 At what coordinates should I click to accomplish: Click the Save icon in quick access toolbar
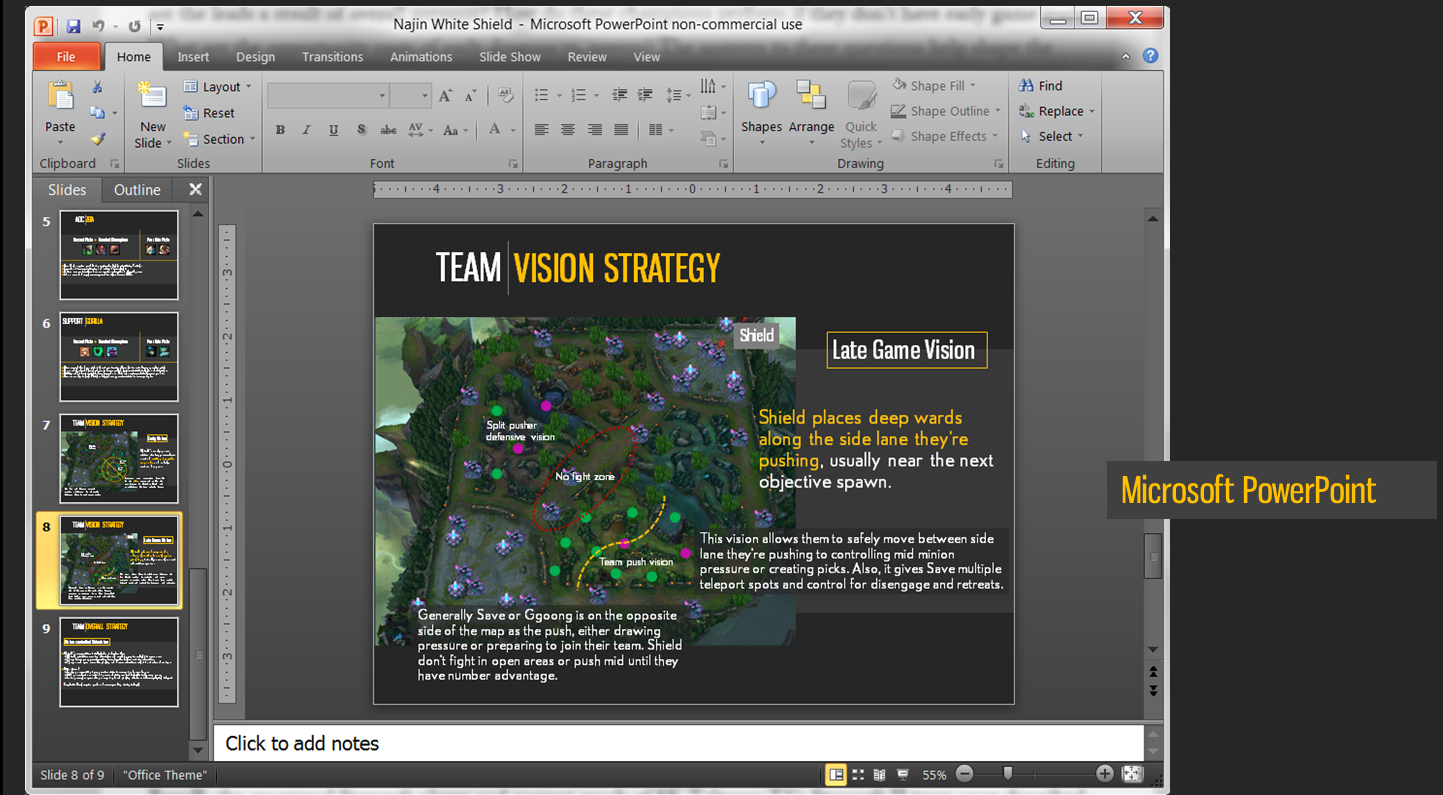tap(73, 25)
